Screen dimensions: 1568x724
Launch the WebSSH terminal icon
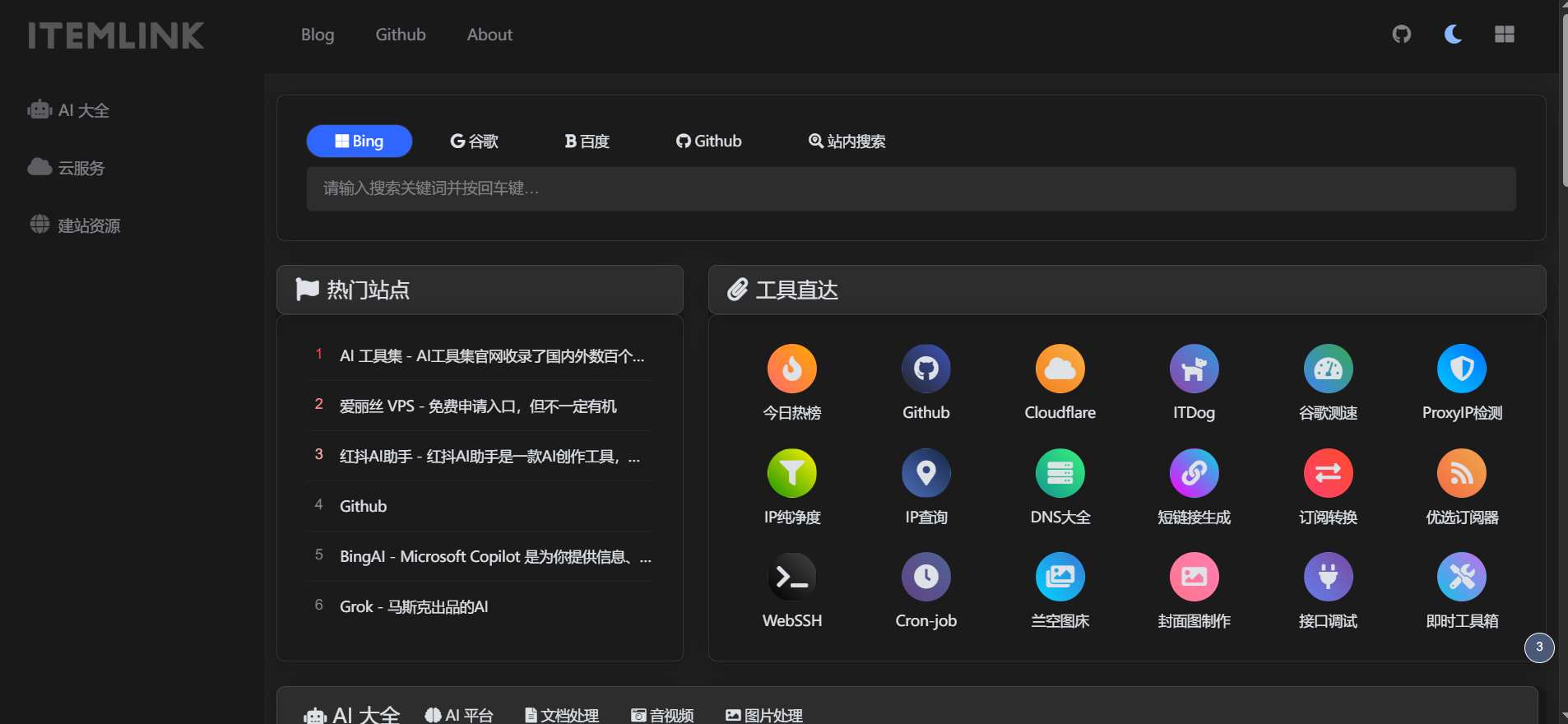[792, 577]
